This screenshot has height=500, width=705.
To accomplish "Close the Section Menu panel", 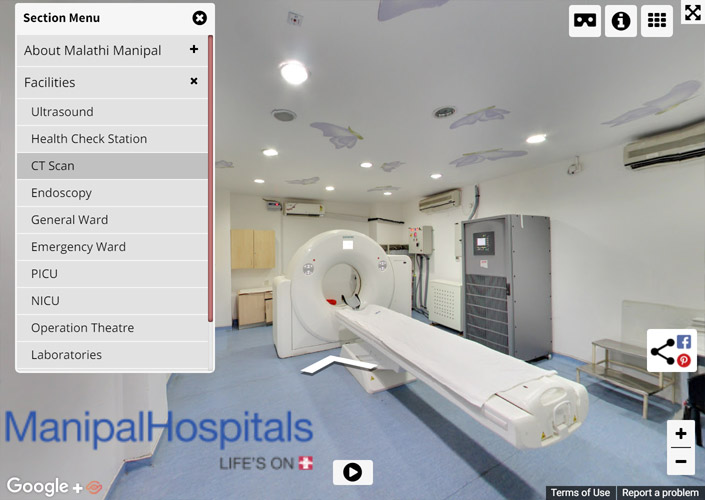I will [x=200, y=18].
